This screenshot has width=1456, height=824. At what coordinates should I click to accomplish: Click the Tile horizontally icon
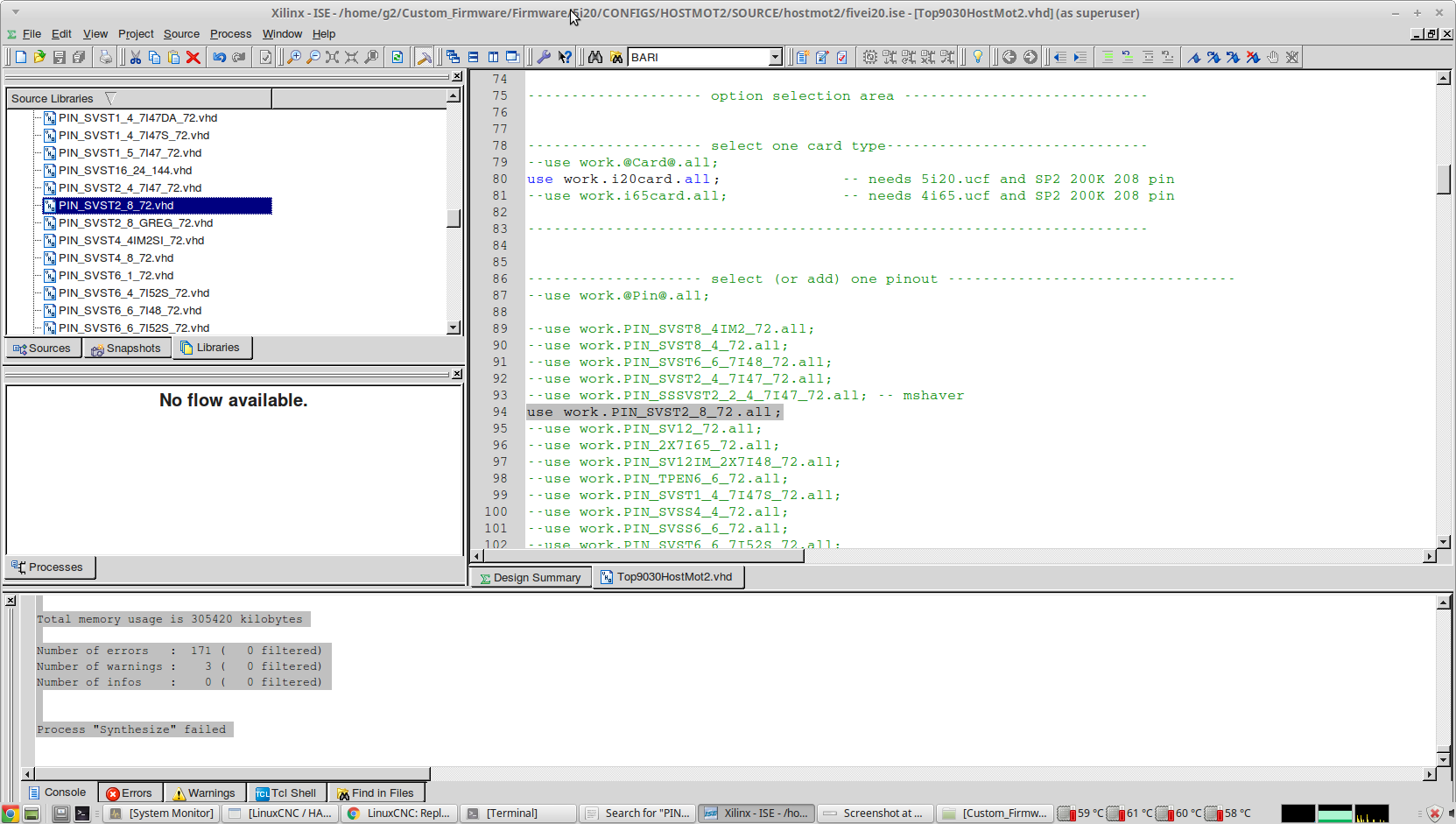pos(473,57)
